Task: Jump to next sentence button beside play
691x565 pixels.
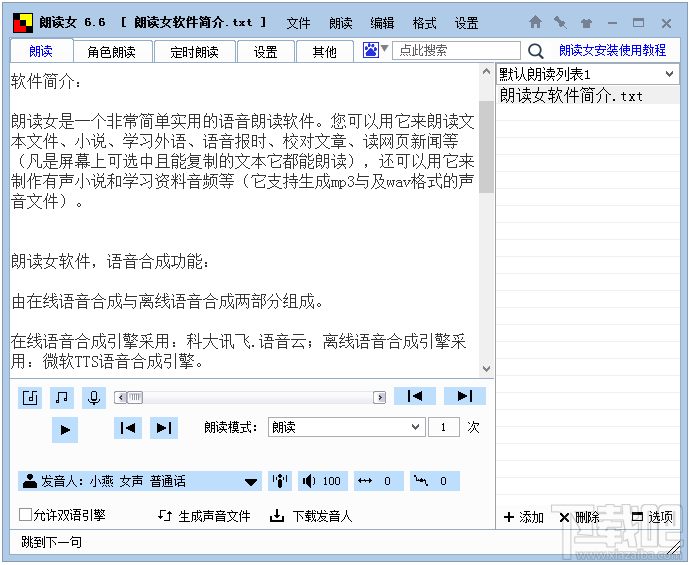Action: pos(164,428)
